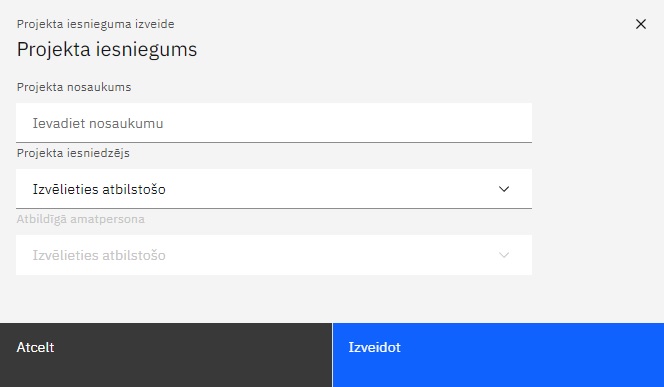
Task: Close the dialog with the X icon
Action: click(641, 24)
